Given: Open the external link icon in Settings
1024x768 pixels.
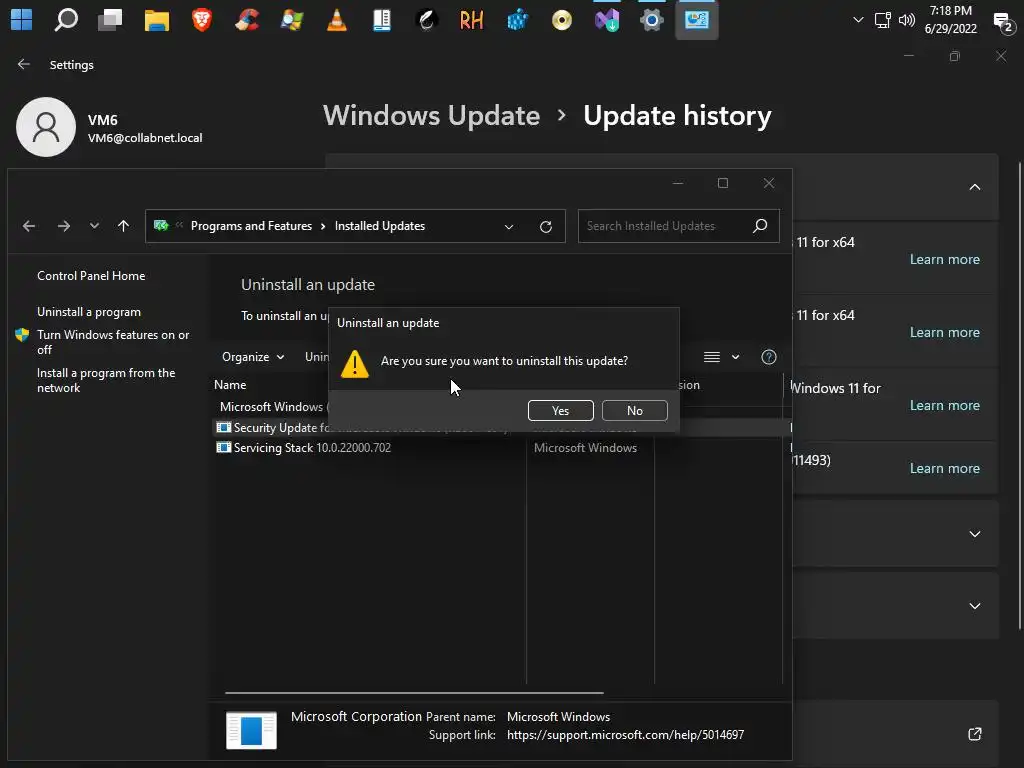Looking at the screenshot, I should click(974, 734).
